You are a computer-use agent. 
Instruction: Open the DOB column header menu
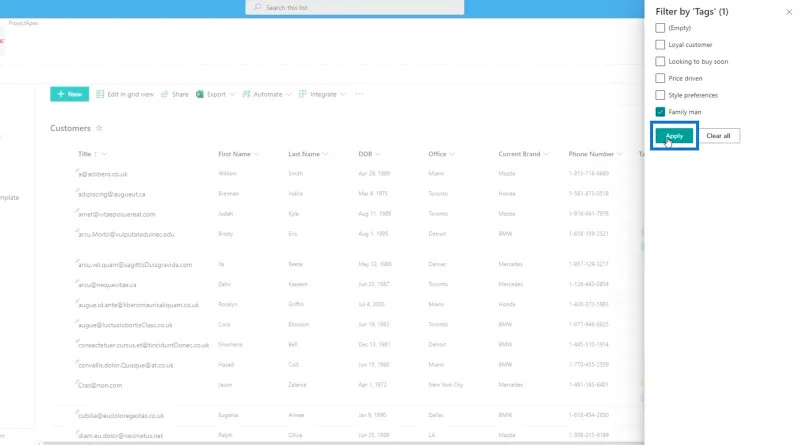[369, 154]
